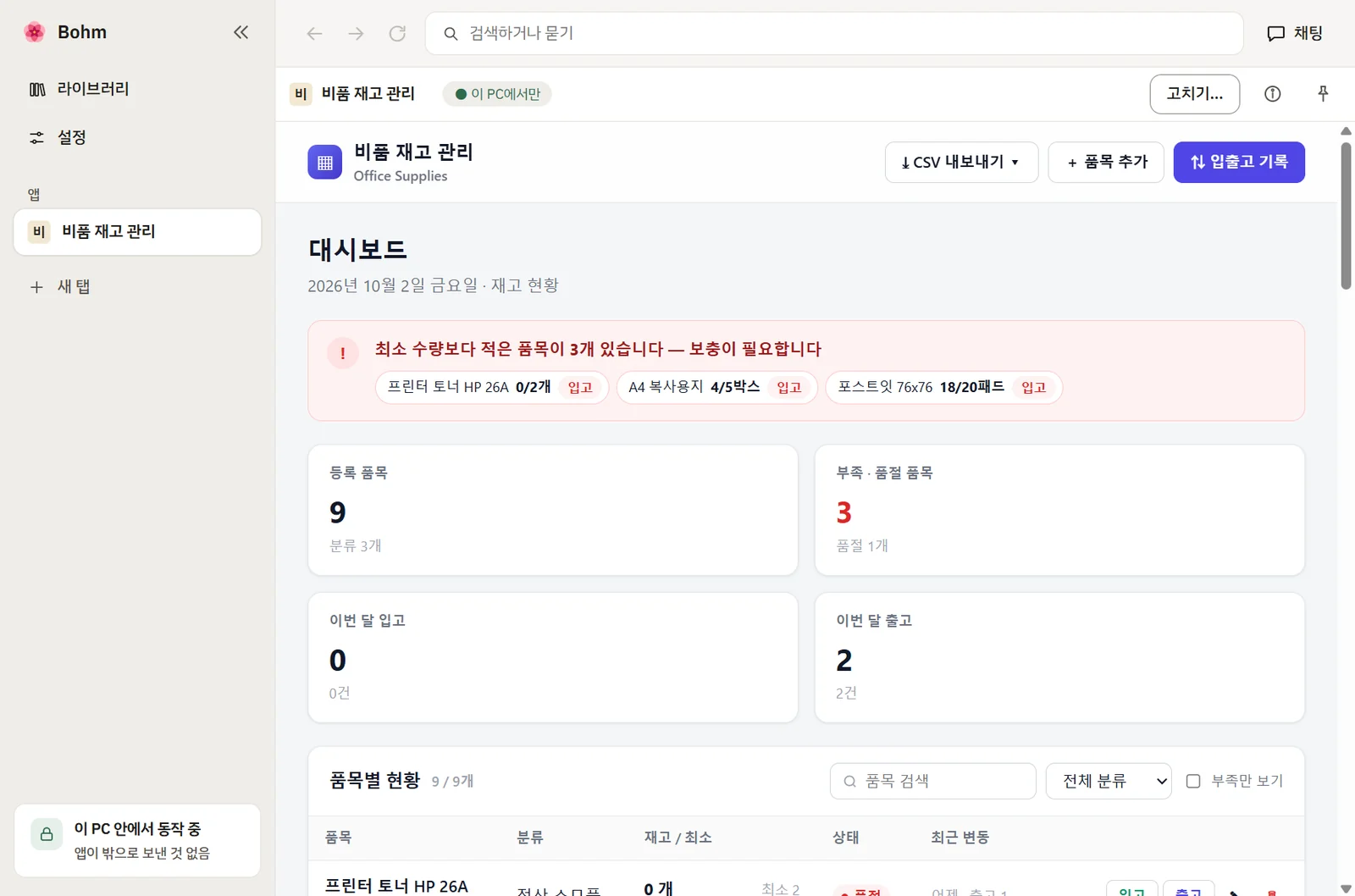Image resolution: width=1355 pixels, height=896 pixels.
Task: Open 라이브러리 in the sidebar
Action: coord(137,89)
